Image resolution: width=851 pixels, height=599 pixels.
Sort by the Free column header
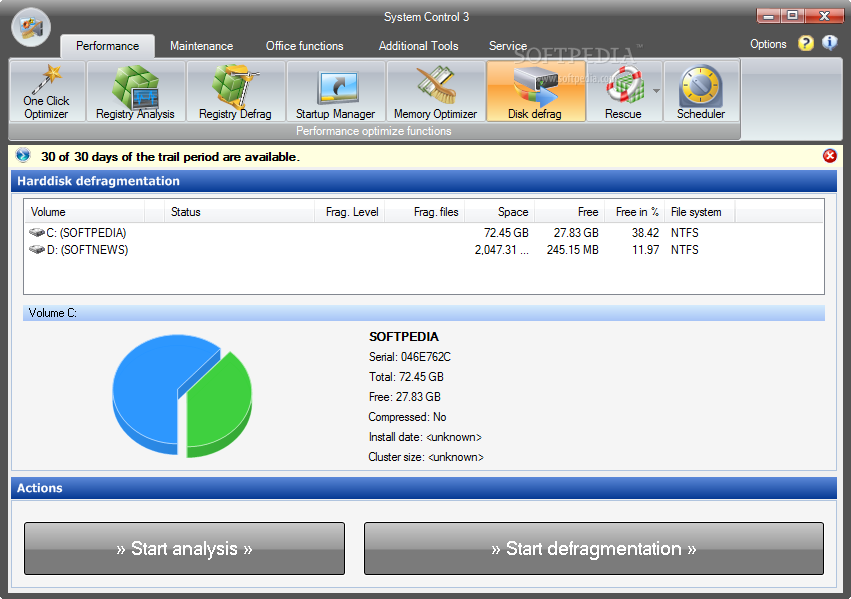[x=569, y=212]
